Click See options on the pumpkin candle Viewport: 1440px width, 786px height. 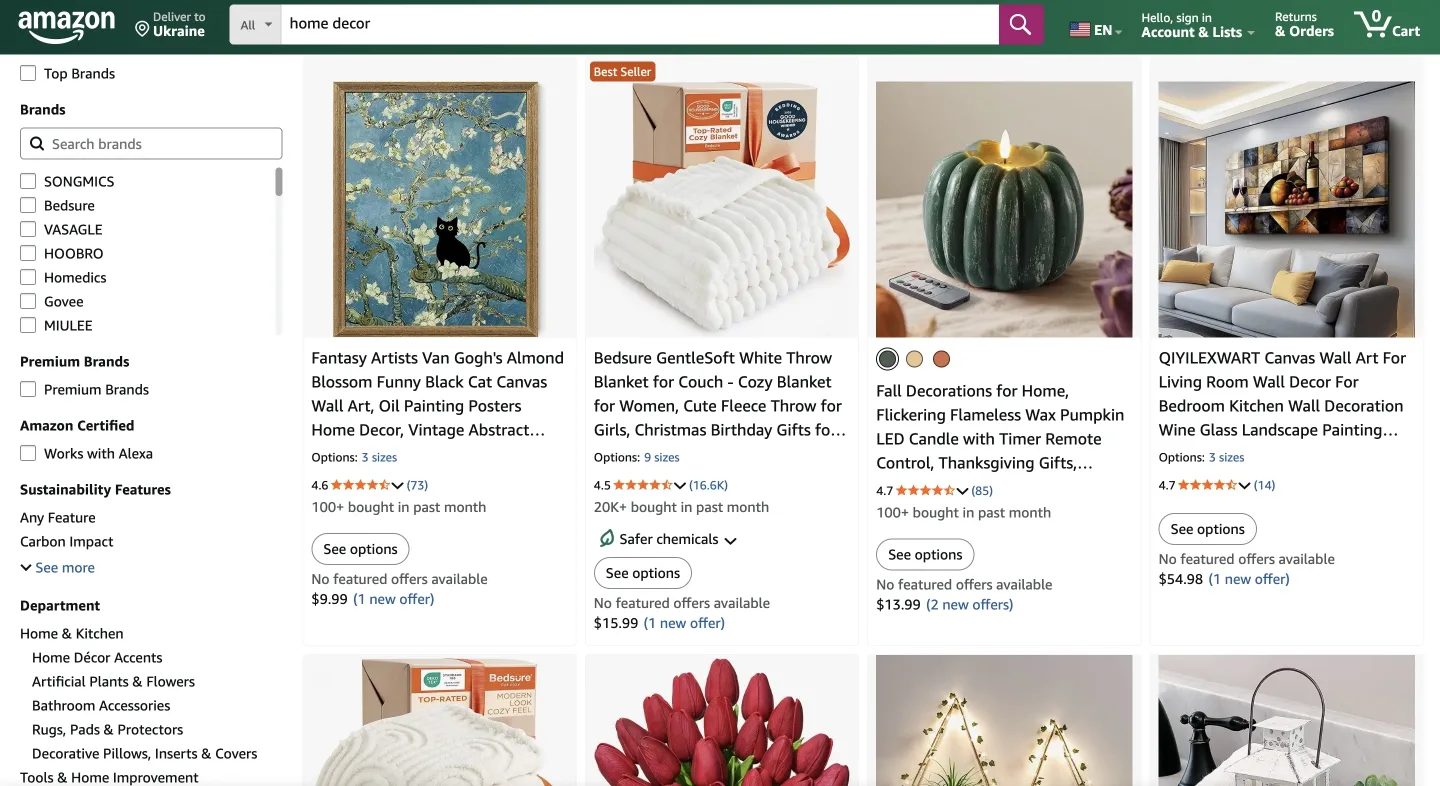(x=924, y=554)
